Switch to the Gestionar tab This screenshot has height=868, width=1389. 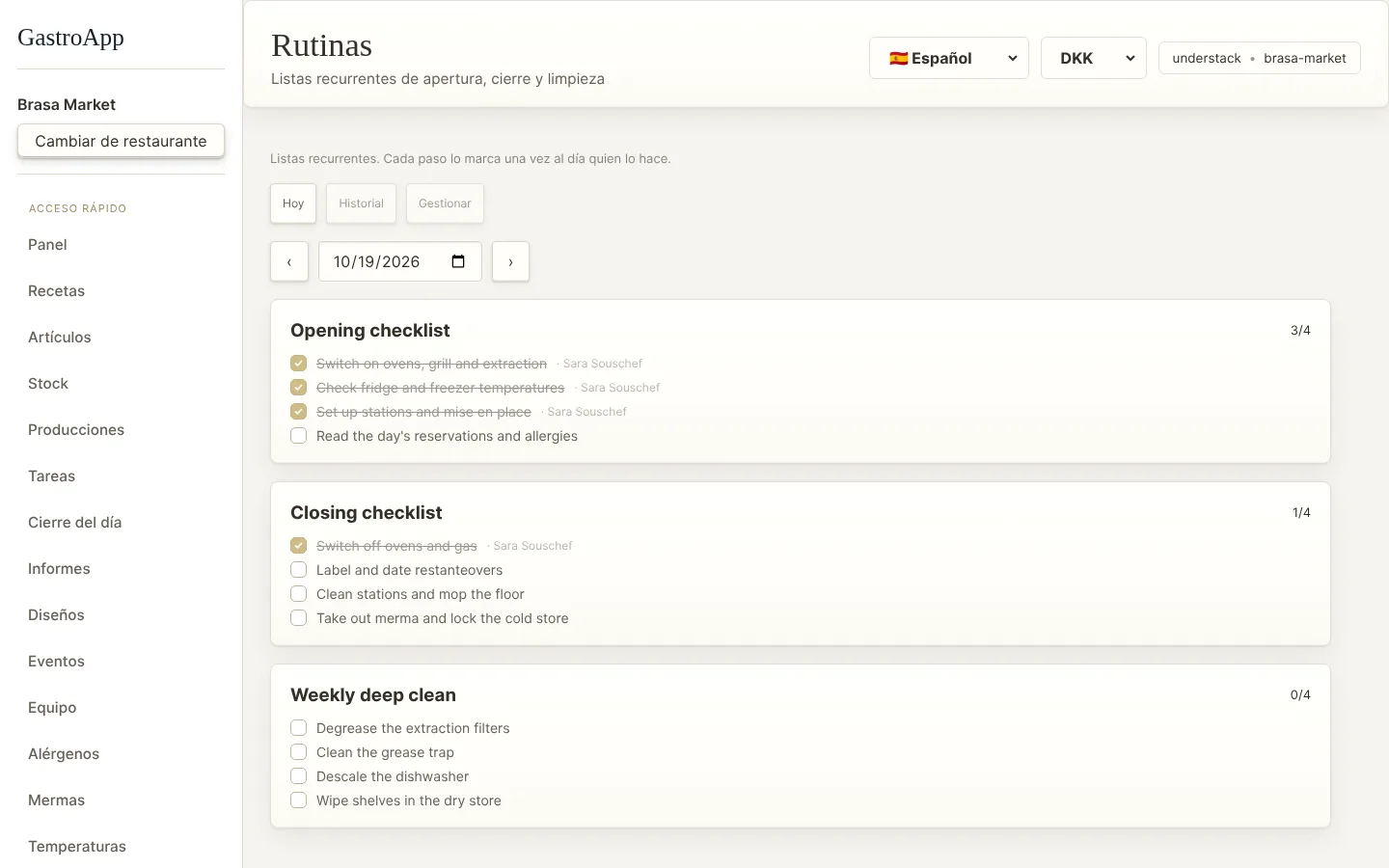(x=445, y=203)
